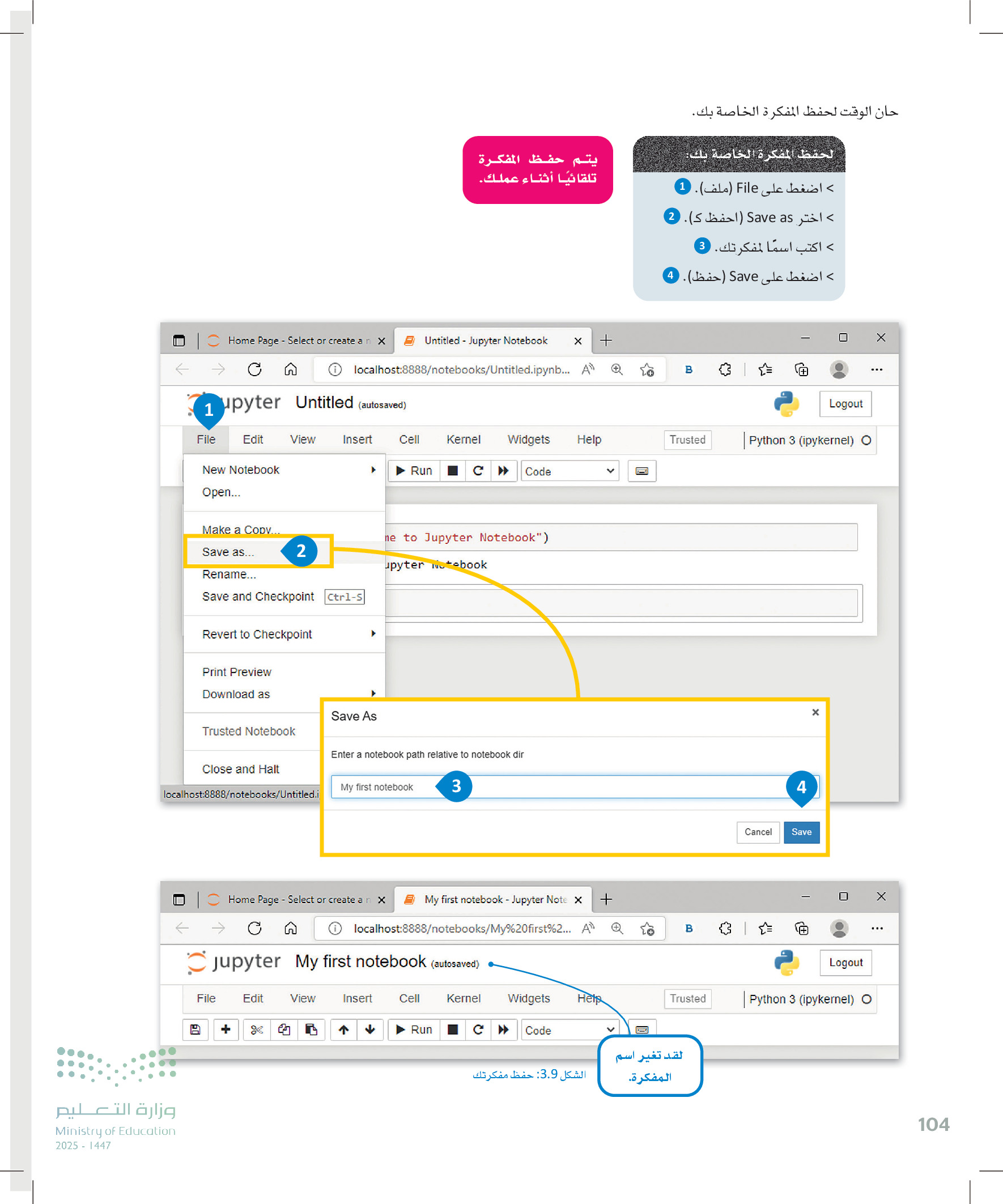Viewport: 1003px width, 1204px height.
Task: Click Cancel in the Save As dialog
Action: pyautogui.click(x=758, y=832)
